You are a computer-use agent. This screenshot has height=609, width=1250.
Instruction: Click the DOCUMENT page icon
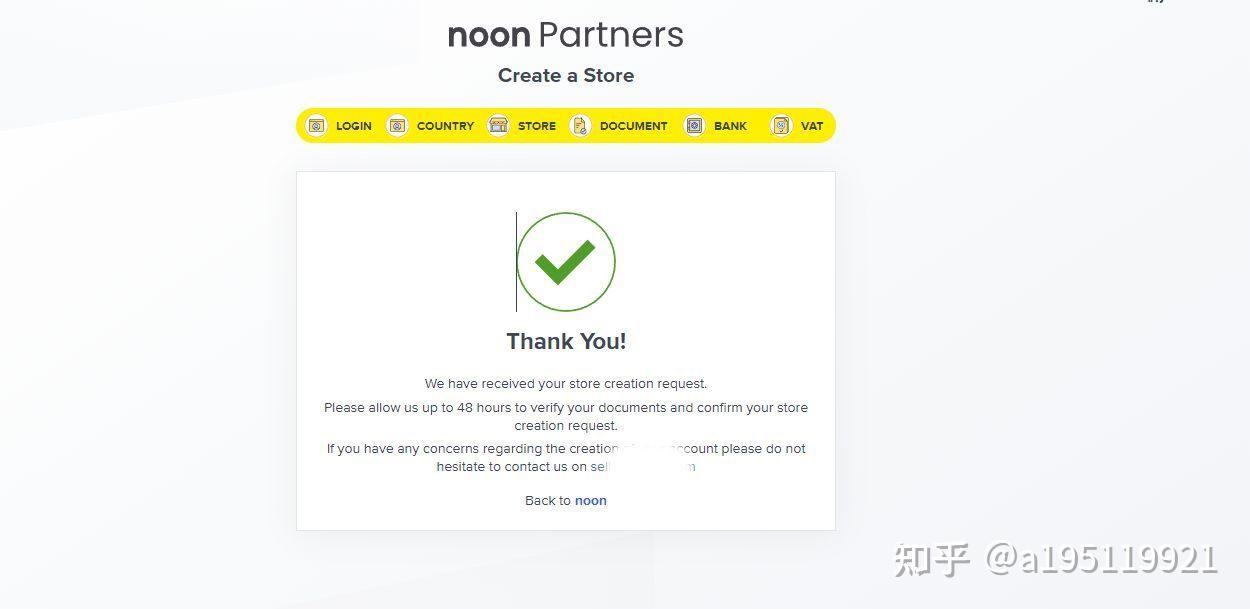581,125
